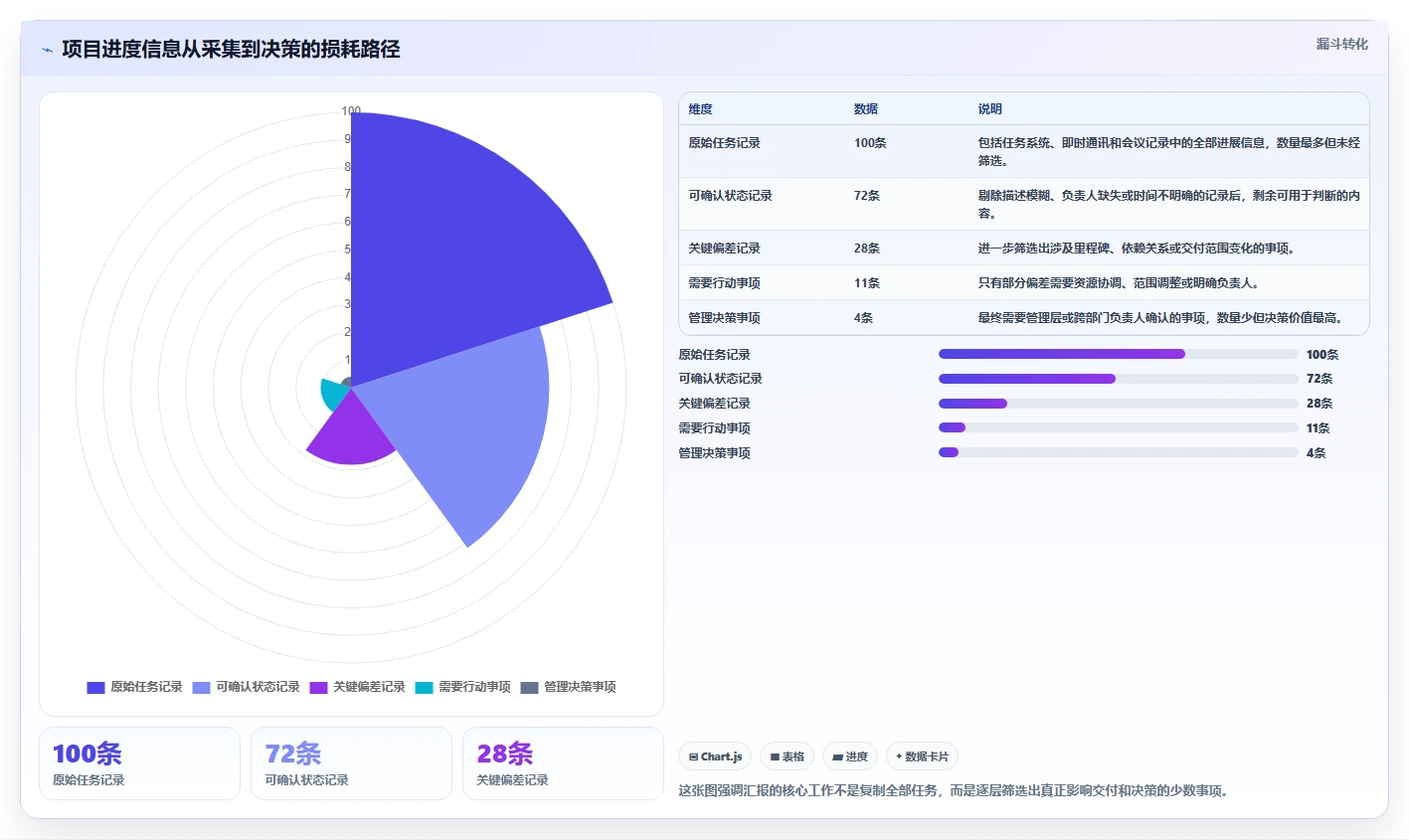Select the 关键偏差记录 table row label
Screen dimensions: 1409x840
click(x=724, y=249)
